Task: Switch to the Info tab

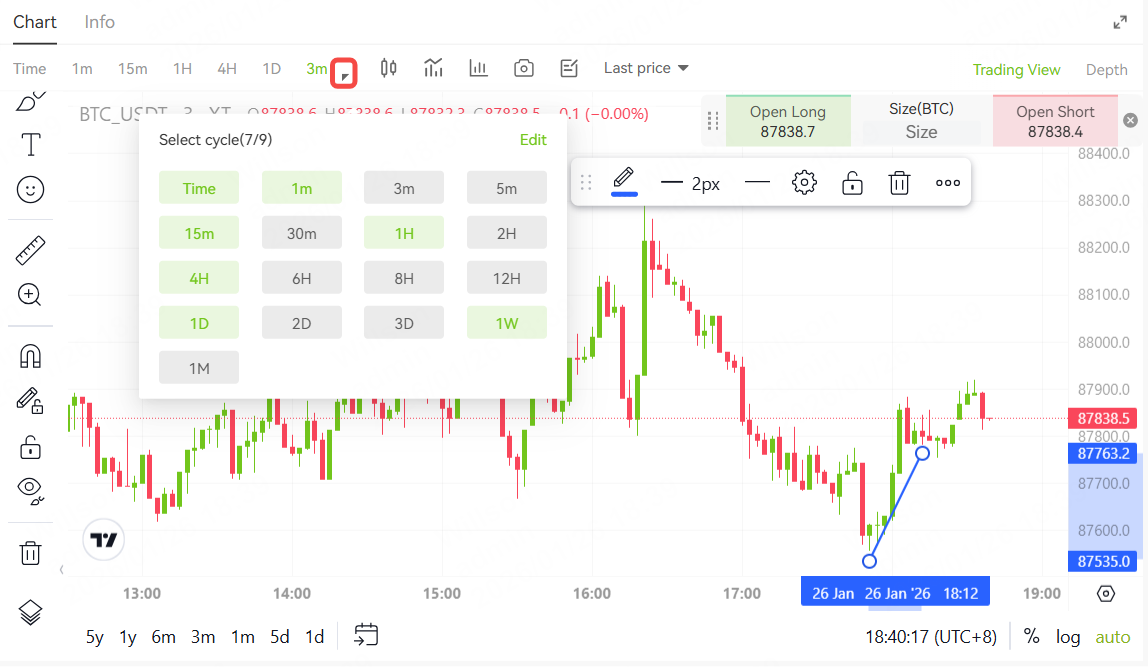Action: pos(99,22)
